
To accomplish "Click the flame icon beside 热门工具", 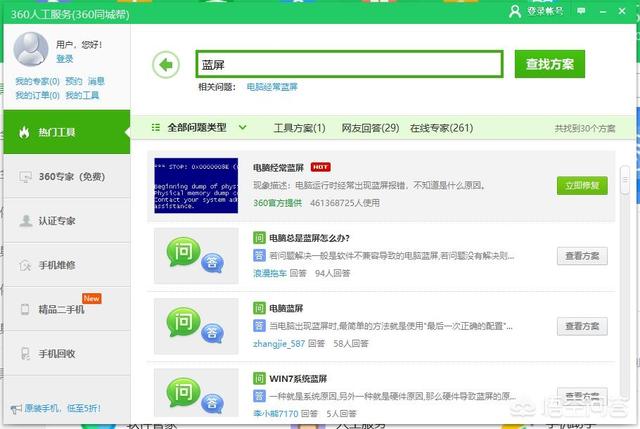I will tap(24, 132).
